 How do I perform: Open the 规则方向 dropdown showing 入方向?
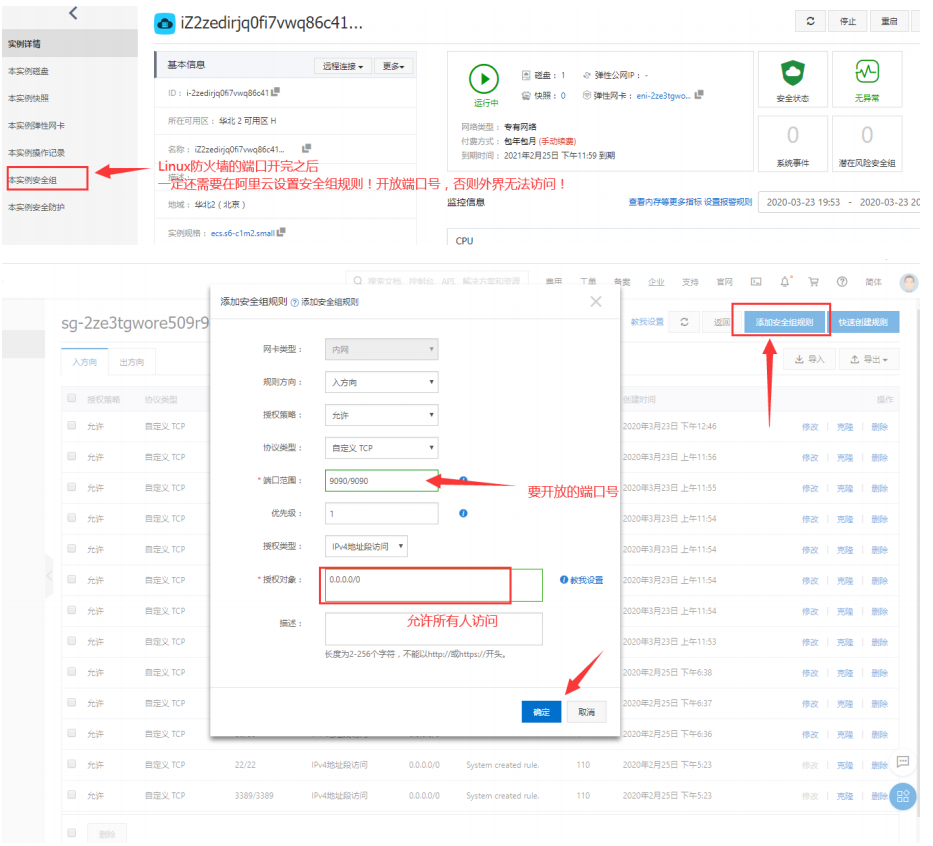(382, 382)
